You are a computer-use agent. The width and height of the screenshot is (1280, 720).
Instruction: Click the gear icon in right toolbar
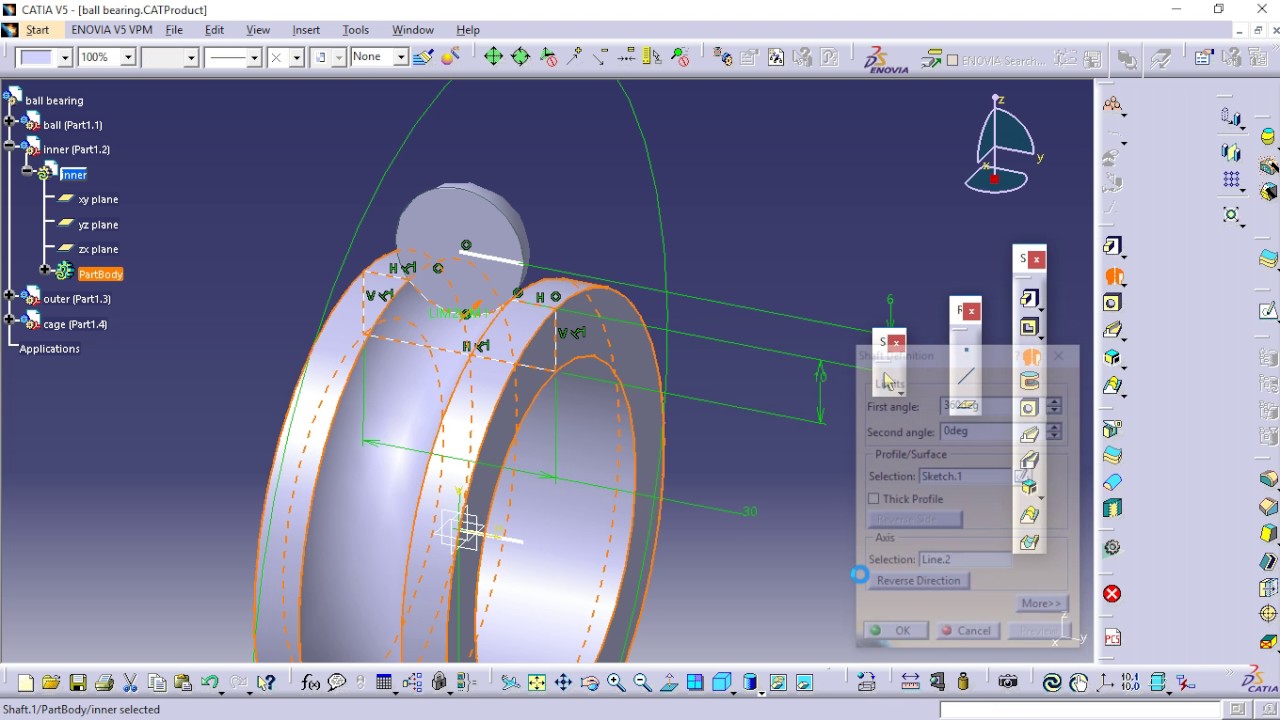[x=1112, y=548]
